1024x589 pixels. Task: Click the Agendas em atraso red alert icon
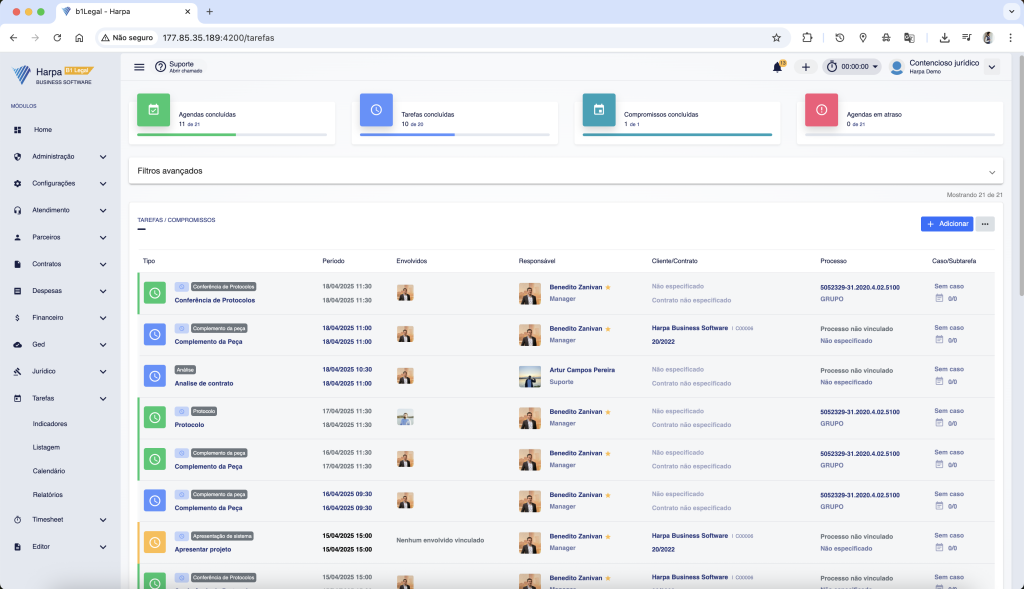[822, 110]
